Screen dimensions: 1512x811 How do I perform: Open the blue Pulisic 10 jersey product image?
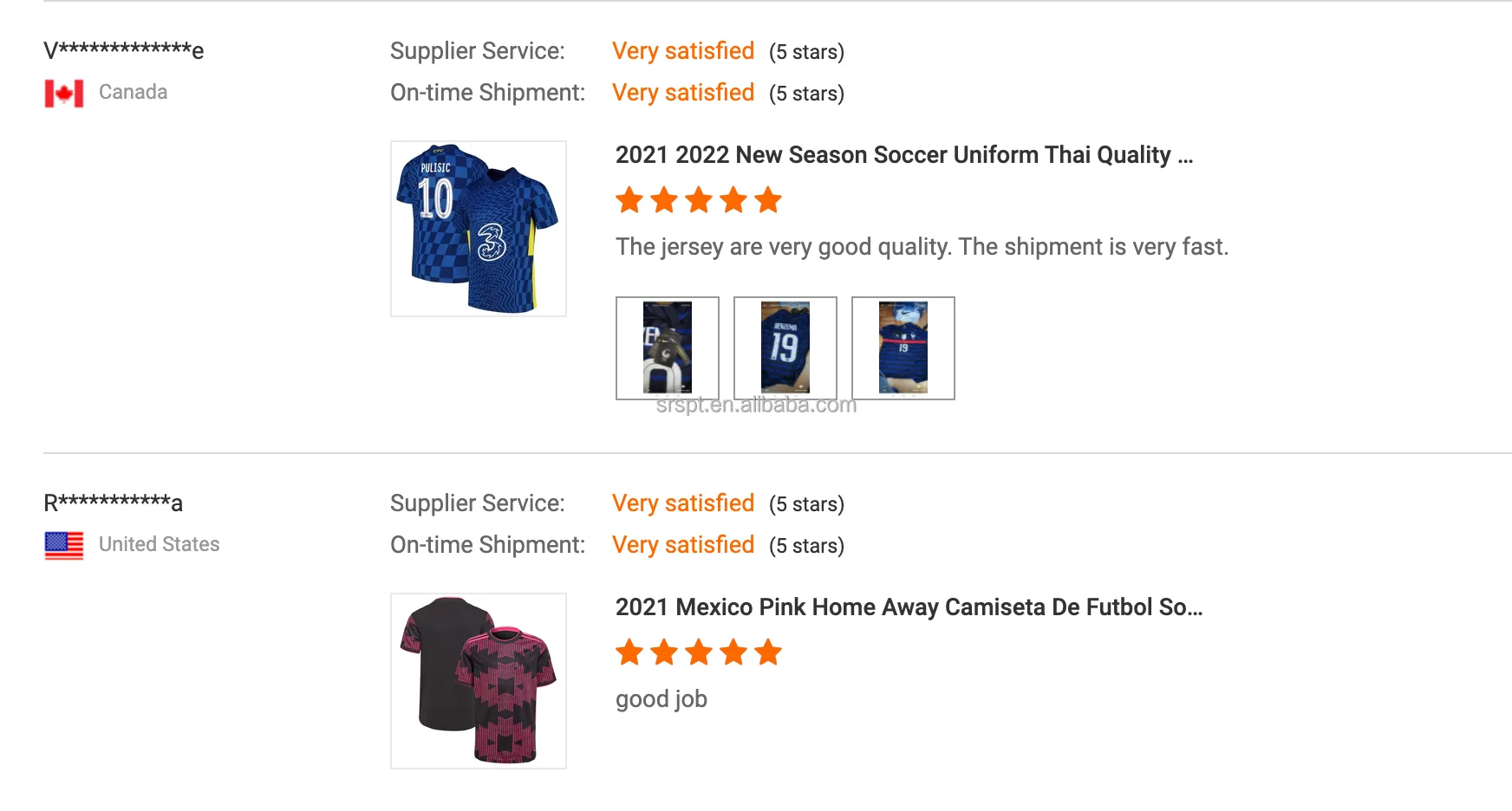coord(479,229)
